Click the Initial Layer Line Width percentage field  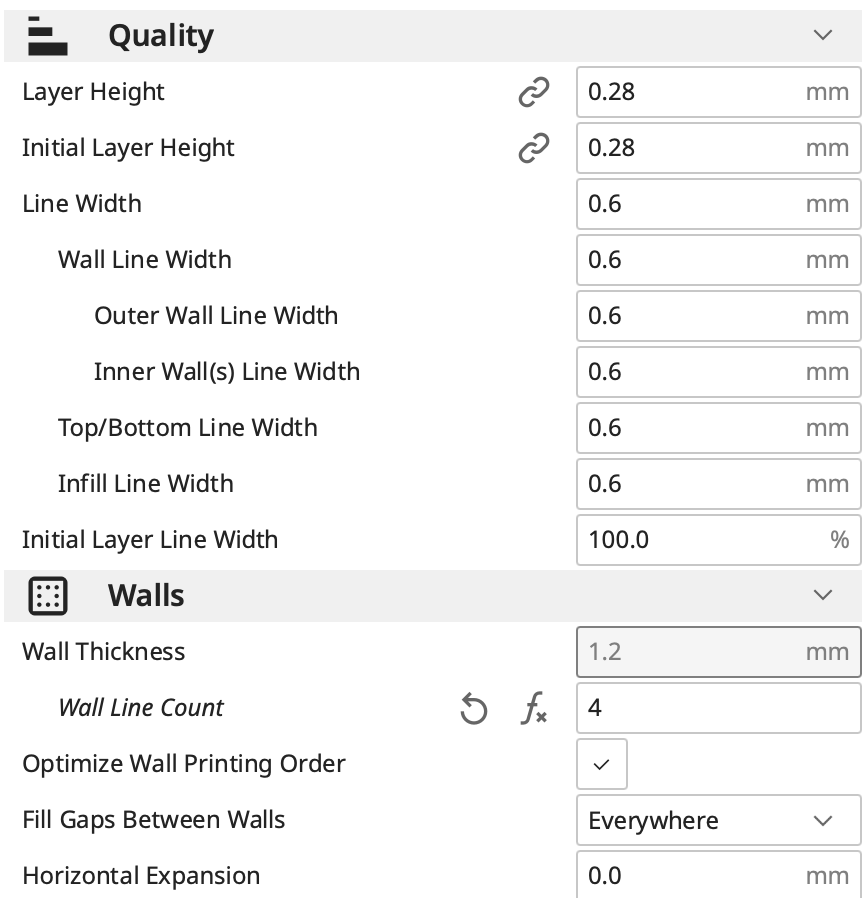719,540
